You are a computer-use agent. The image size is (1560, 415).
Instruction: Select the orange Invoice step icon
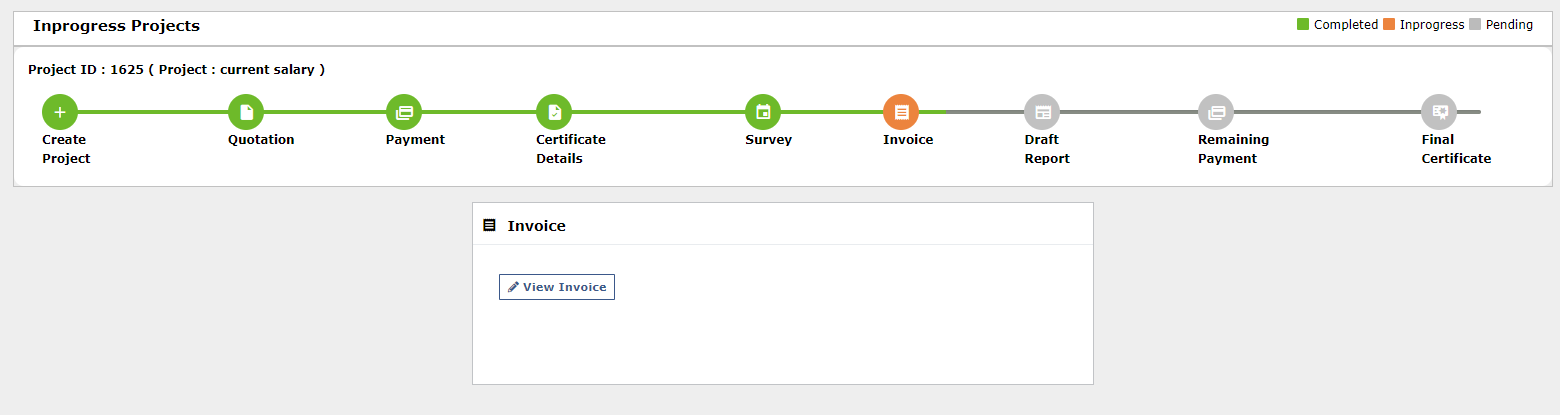pyautogui.click(x=901, y=112)
